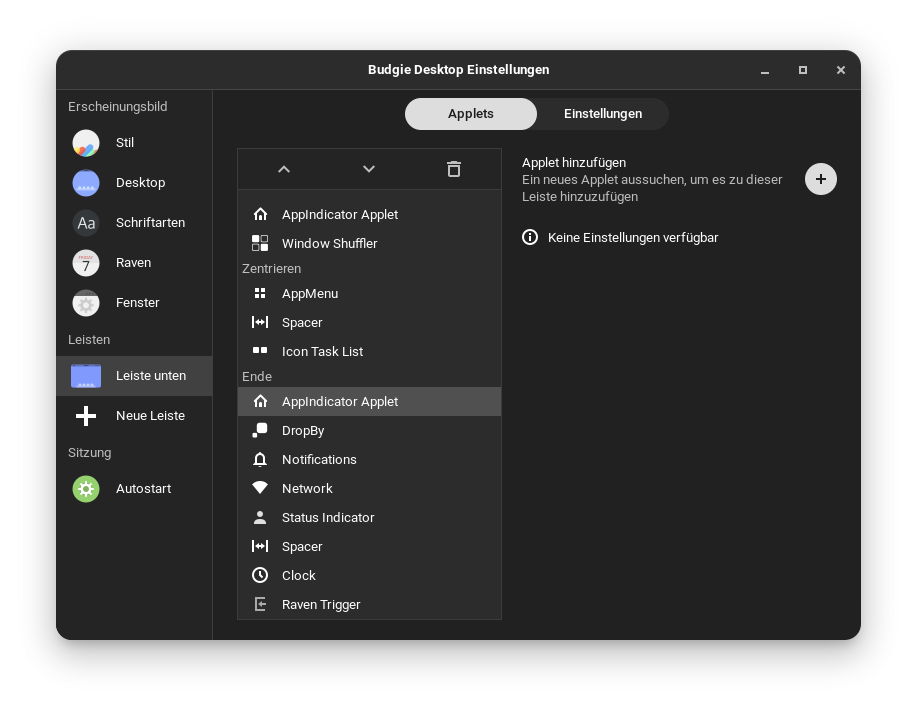
Task: Switch to the Einstellungen tab
Action: (x=603, y=113)
